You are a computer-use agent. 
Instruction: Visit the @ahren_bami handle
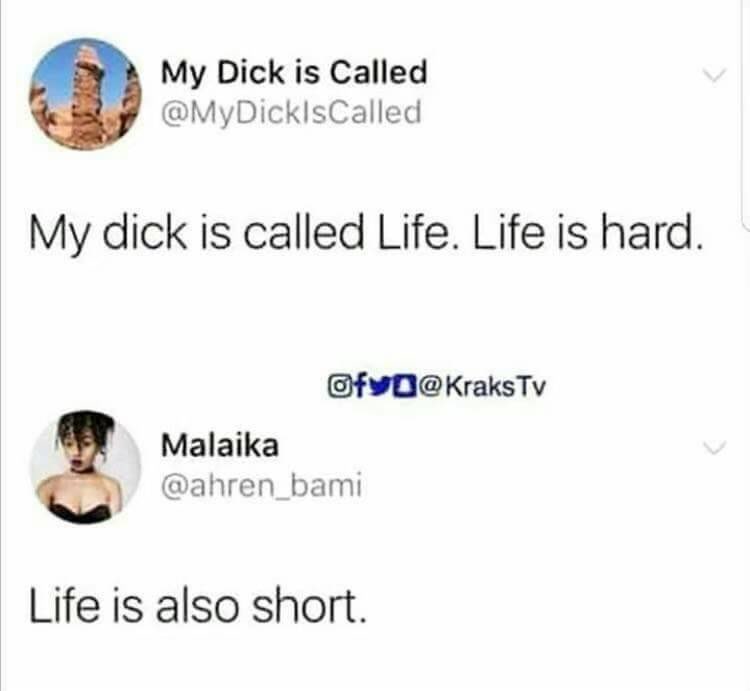point(261,486)
